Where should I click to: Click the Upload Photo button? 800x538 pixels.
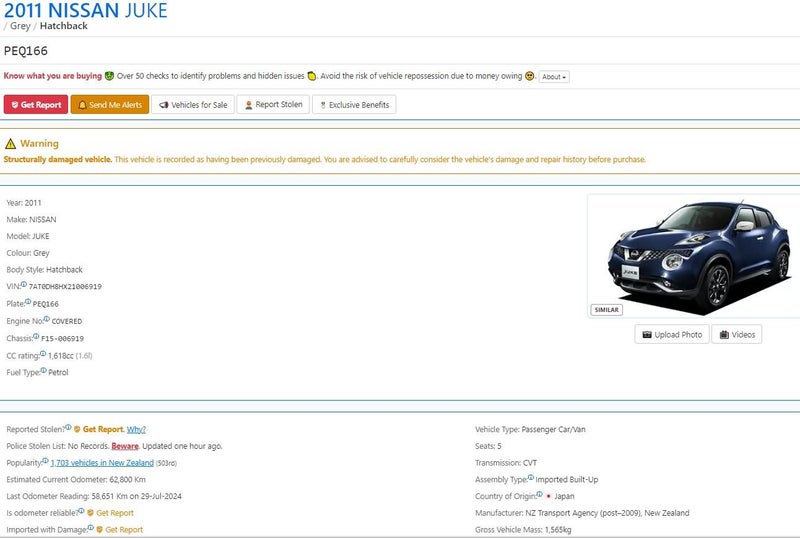tap(672, 334)
